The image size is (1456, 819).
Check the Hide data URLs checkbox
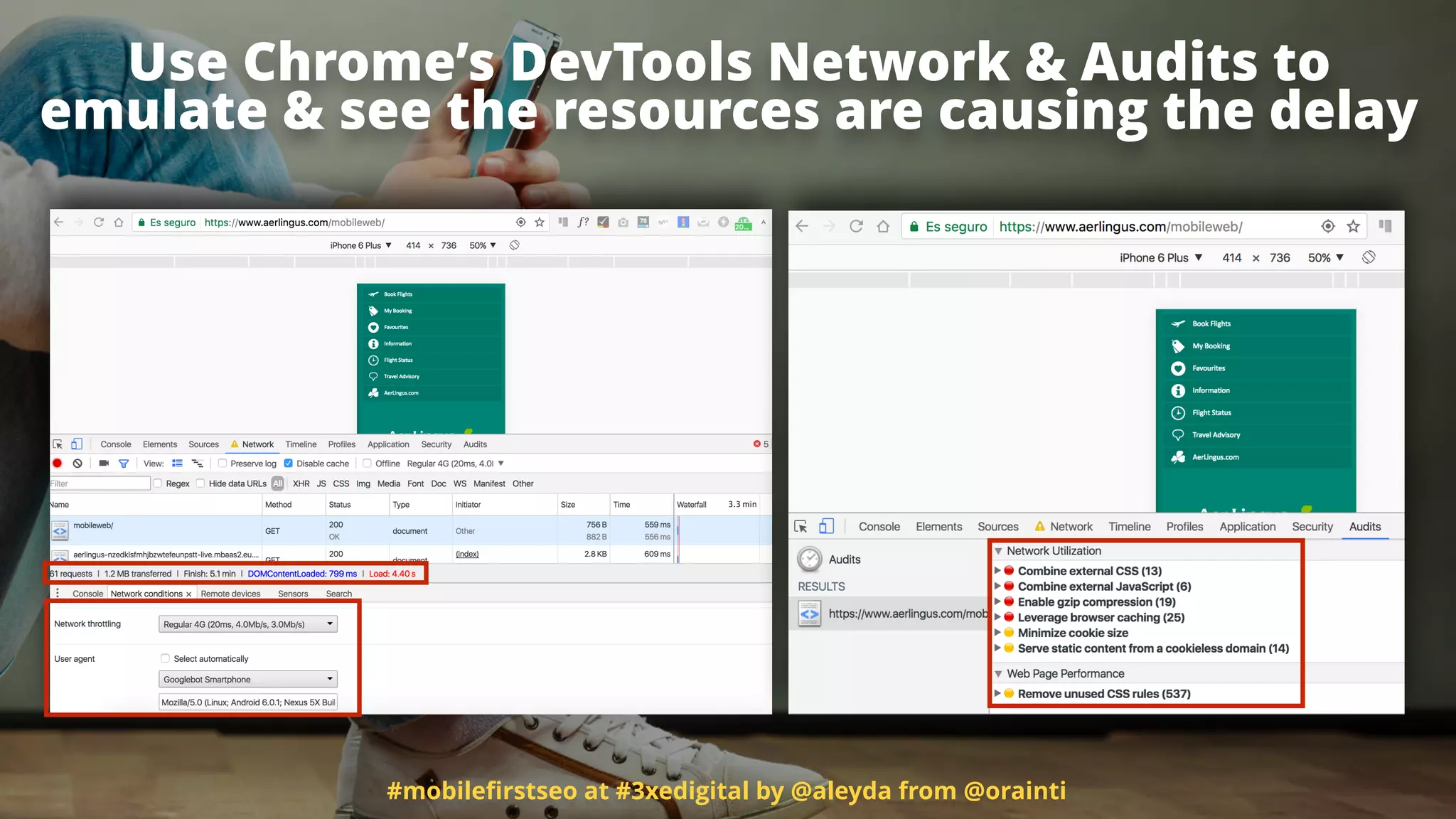coord(200,483)
